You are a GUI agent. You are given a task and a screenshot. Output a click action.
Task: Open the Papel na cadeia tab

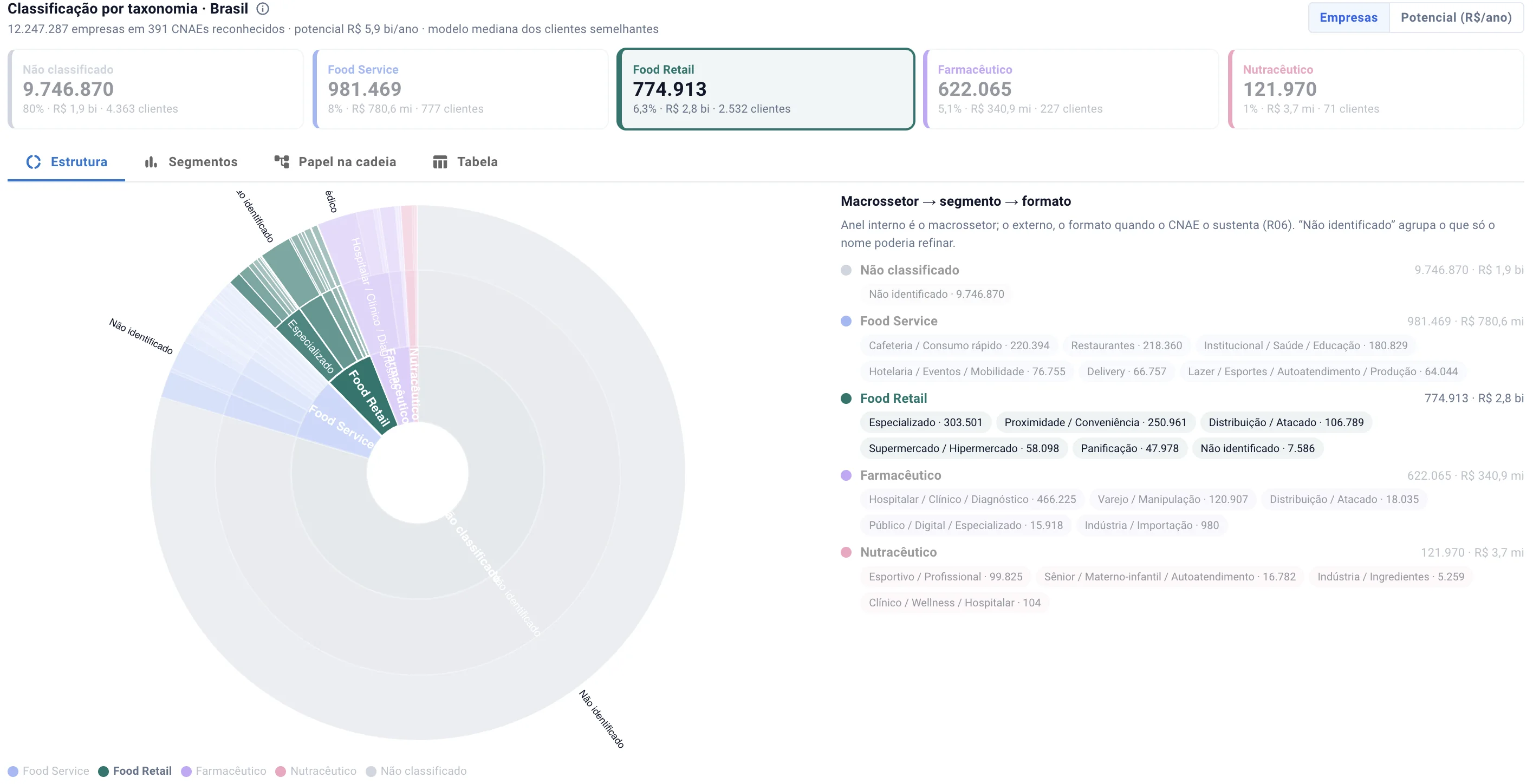click(x=335, y=162)
